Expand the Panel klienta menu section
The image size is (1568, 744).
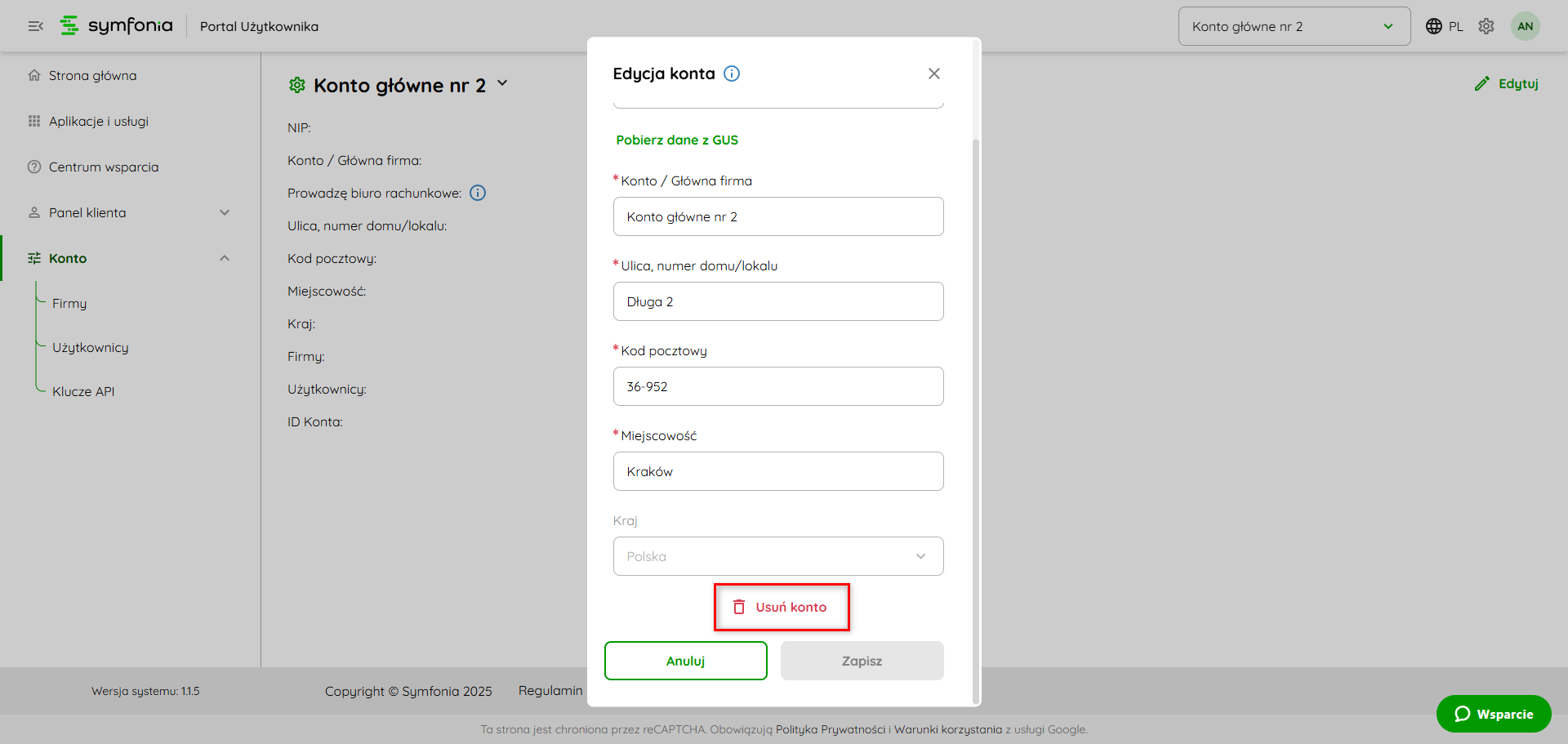pos(225,212)
